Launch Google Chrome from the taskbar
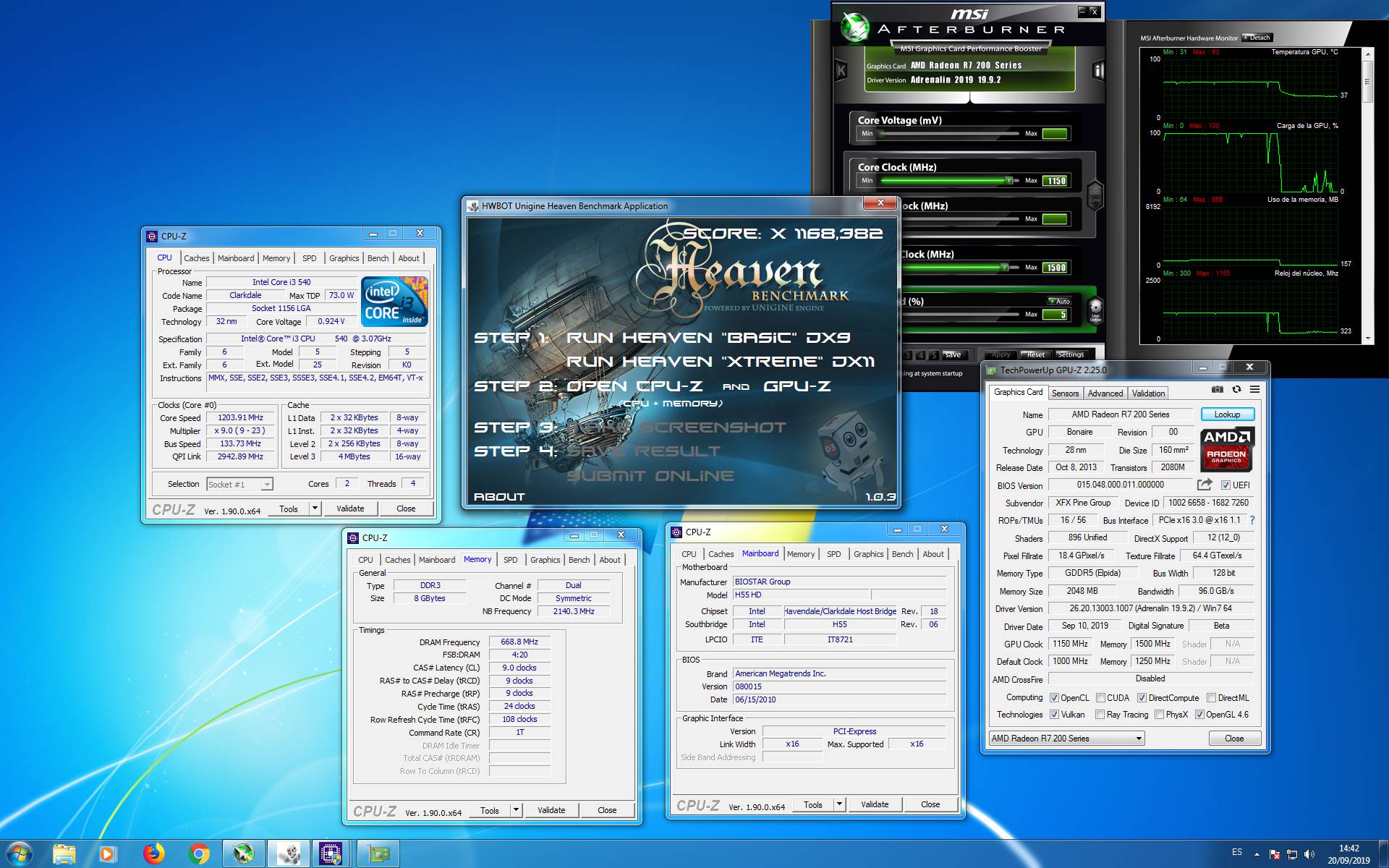1389x868 pixels. [x=198, y=854]
